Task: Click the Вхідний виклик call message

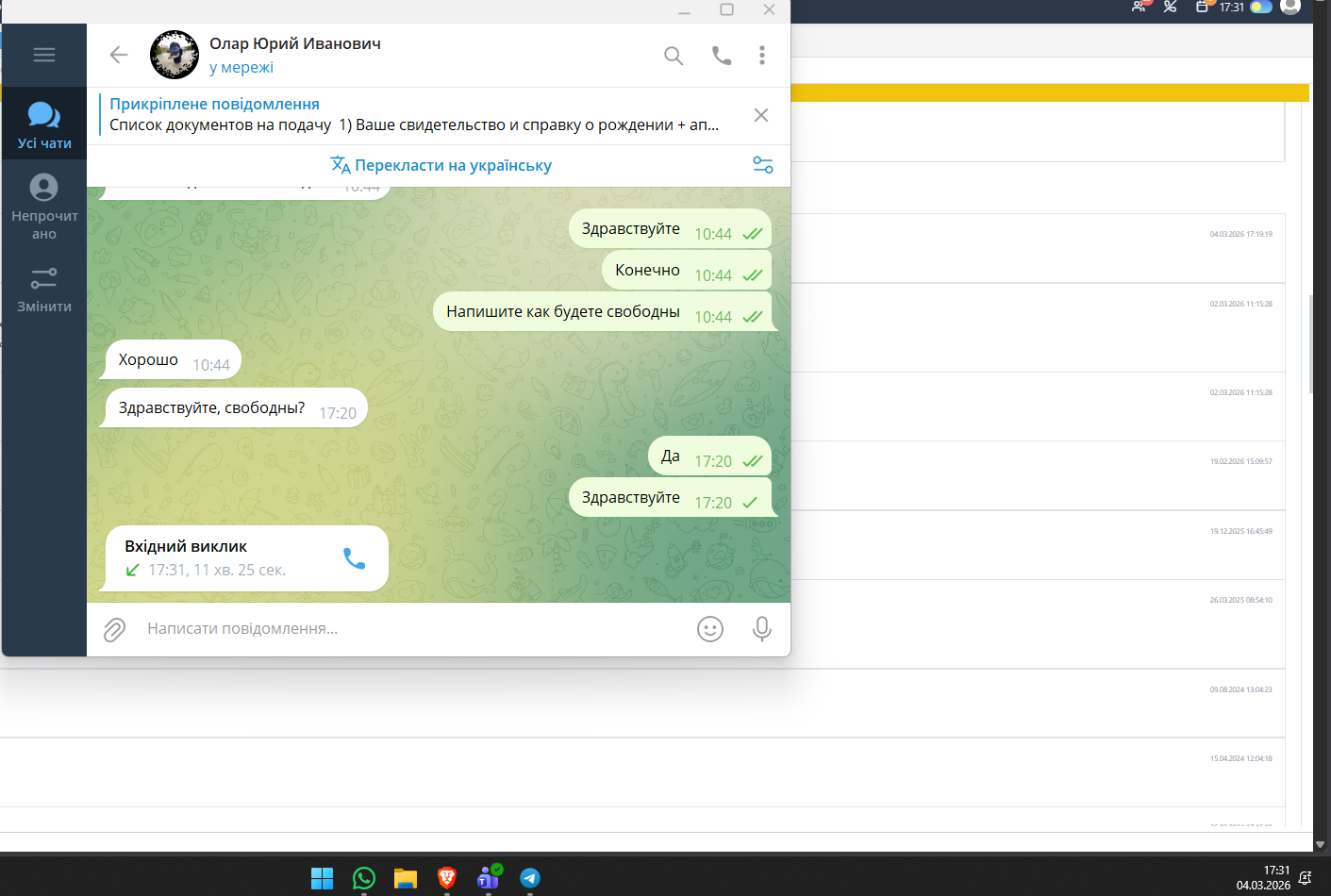Action: click(x=246, y=558)
